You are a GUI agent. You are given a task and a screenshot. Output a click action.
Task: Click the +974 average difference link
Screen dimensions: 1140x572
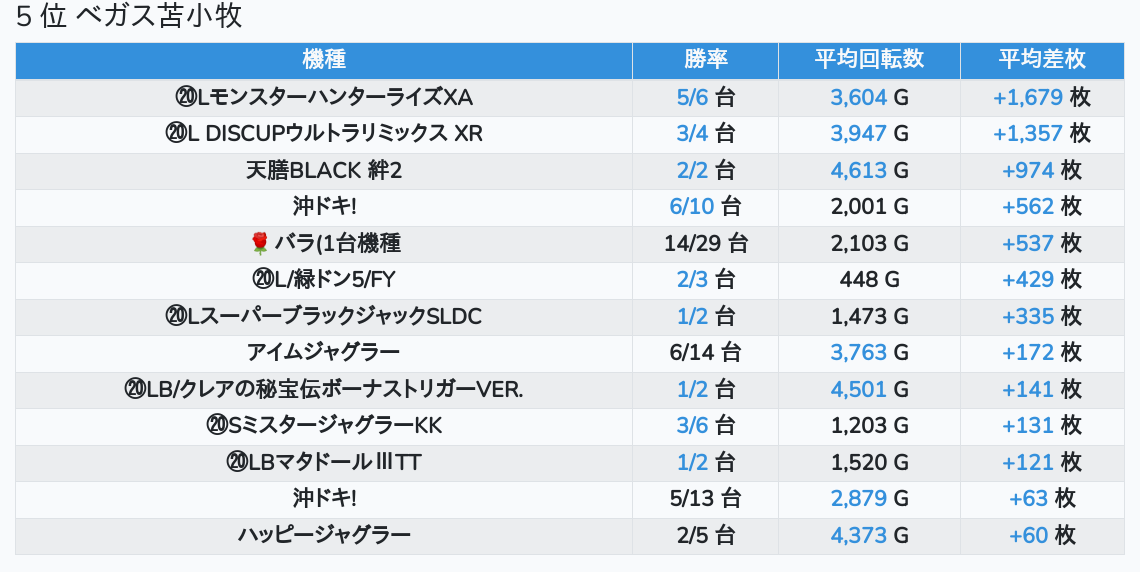pos(1028,170)
